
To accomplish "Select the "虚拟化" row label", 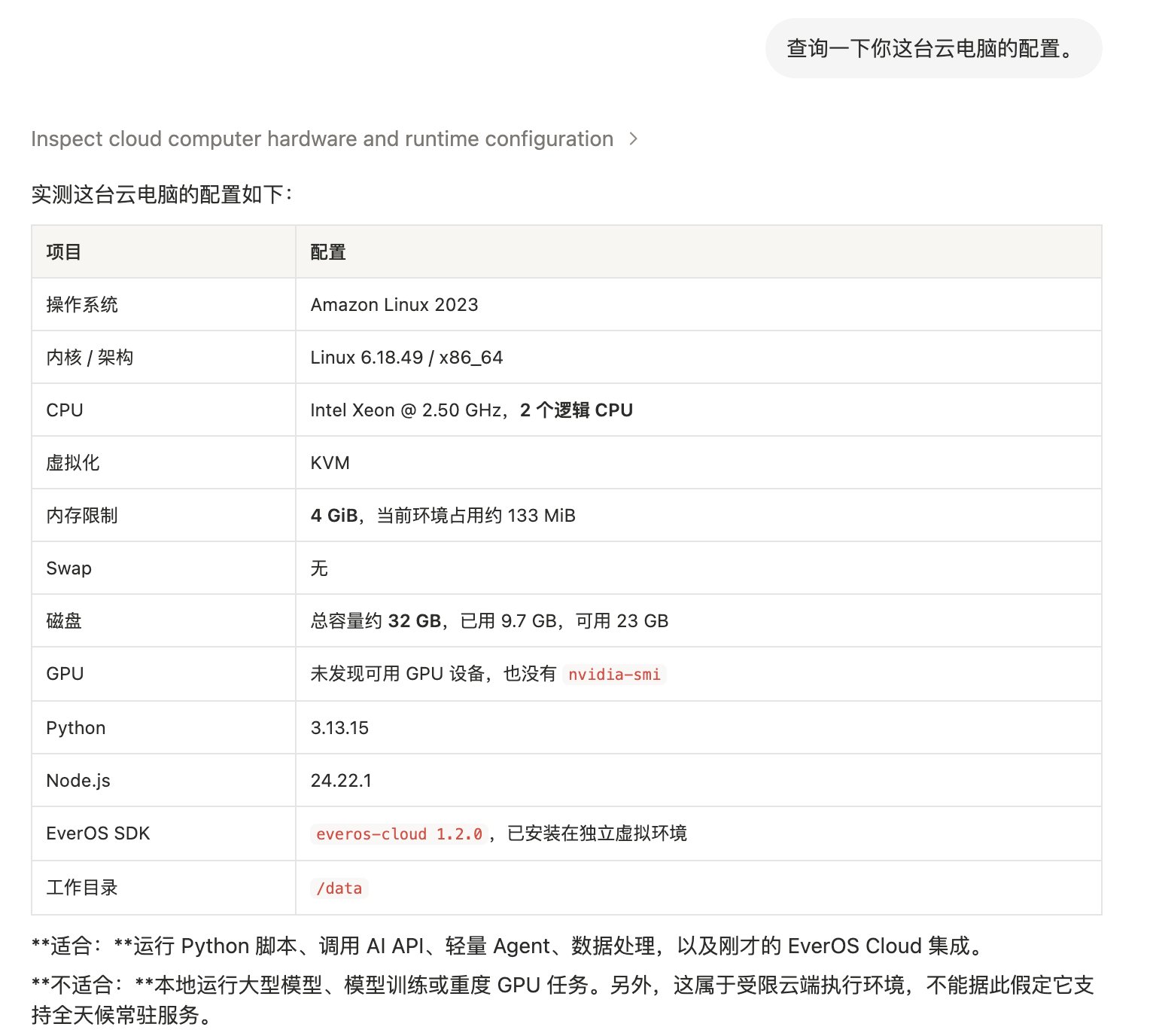I will coord(73,462).
